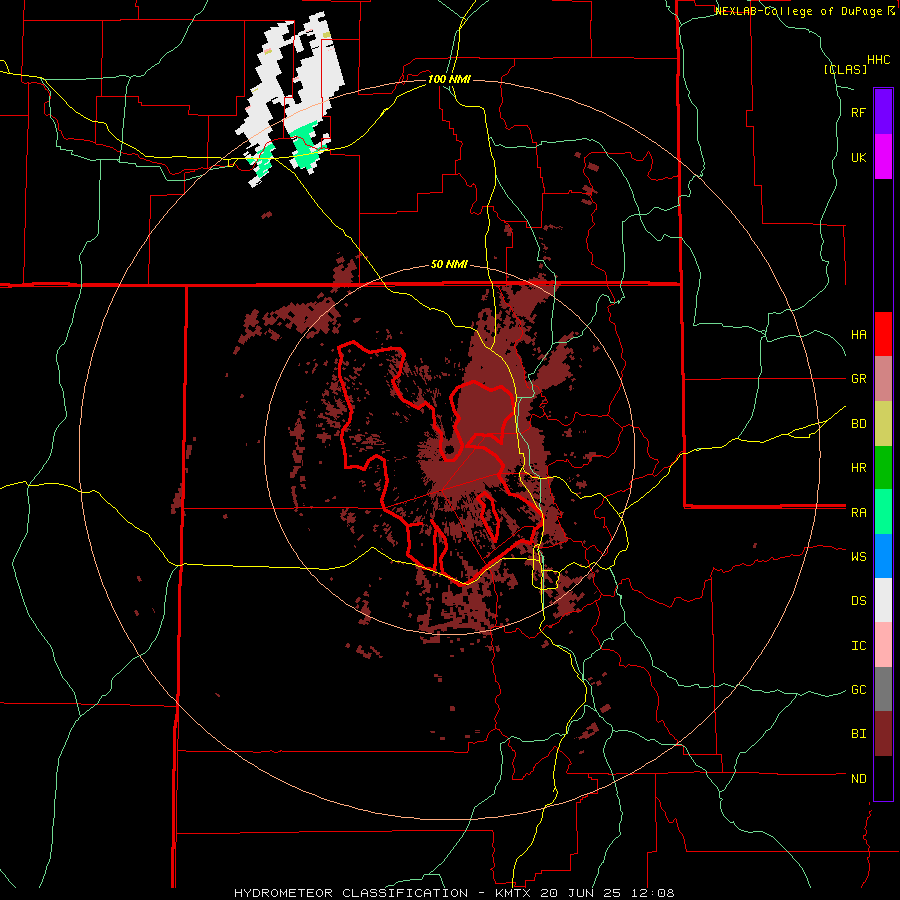Click the GC gray legend swatch
Viewport: 900px width, 900px height.
[883, 689]
